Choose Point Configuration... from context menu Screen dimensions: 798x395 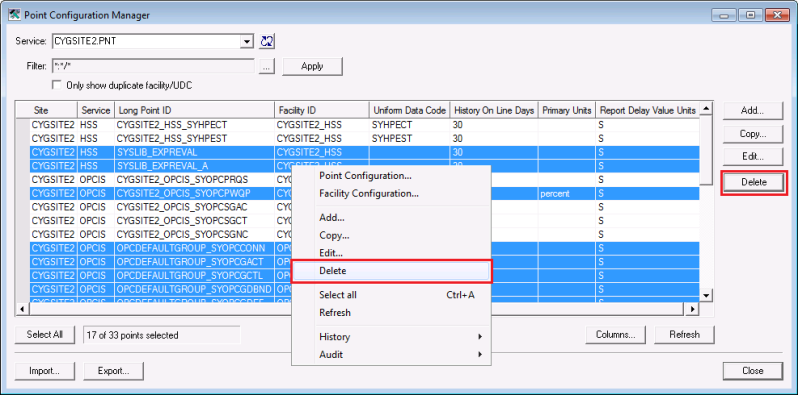tap(391, 176)
